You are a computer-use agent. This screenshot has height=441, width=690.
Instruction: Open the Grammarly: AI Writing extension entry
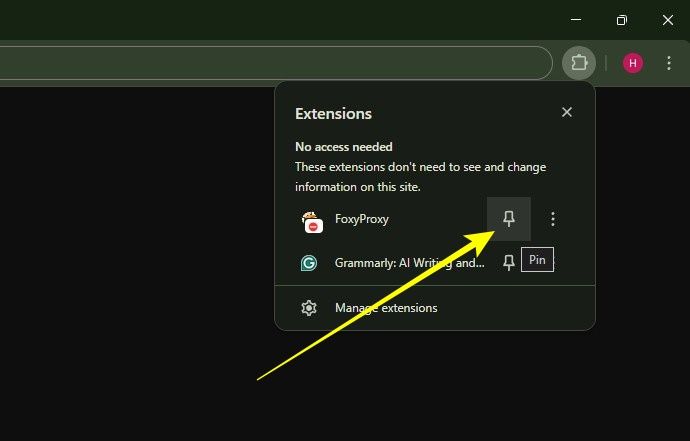(409, 263)
